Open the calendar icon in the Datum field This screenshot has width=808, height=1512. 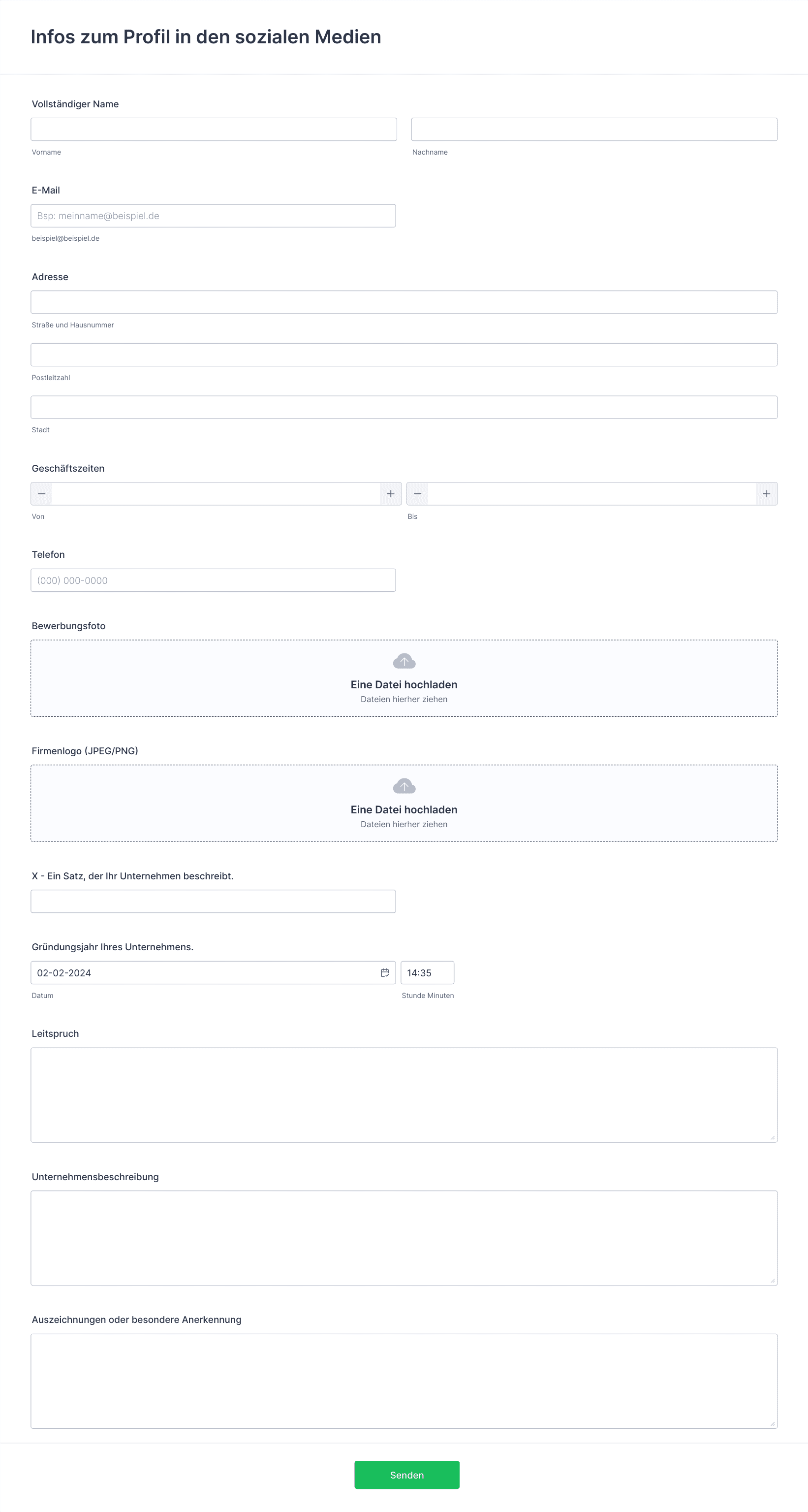tap(385, 972)
